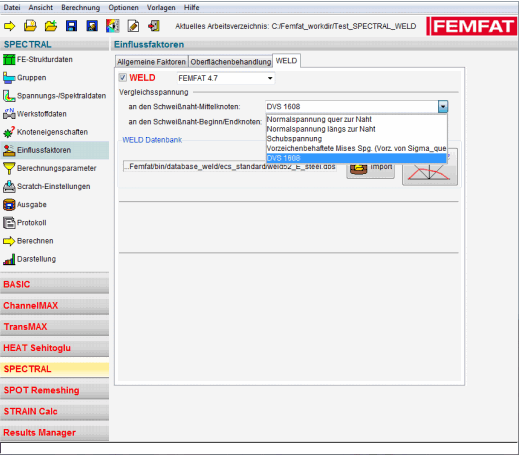The width and height of the screenshot is (519, 456).
Task: Click the WELD database path field
Action: coord(230,166)
